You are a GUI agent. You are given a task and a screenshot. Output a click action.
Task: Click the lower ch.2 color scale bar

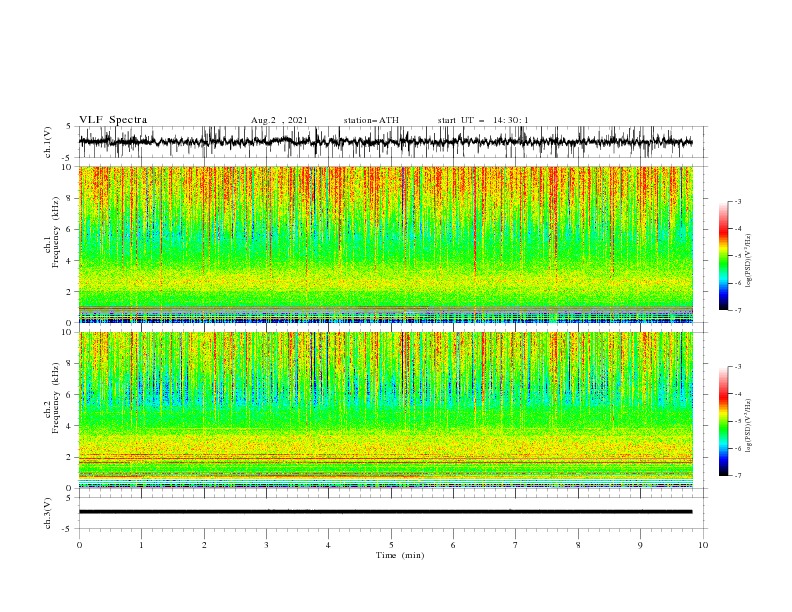pyautogui.click(x=723, y=421)
